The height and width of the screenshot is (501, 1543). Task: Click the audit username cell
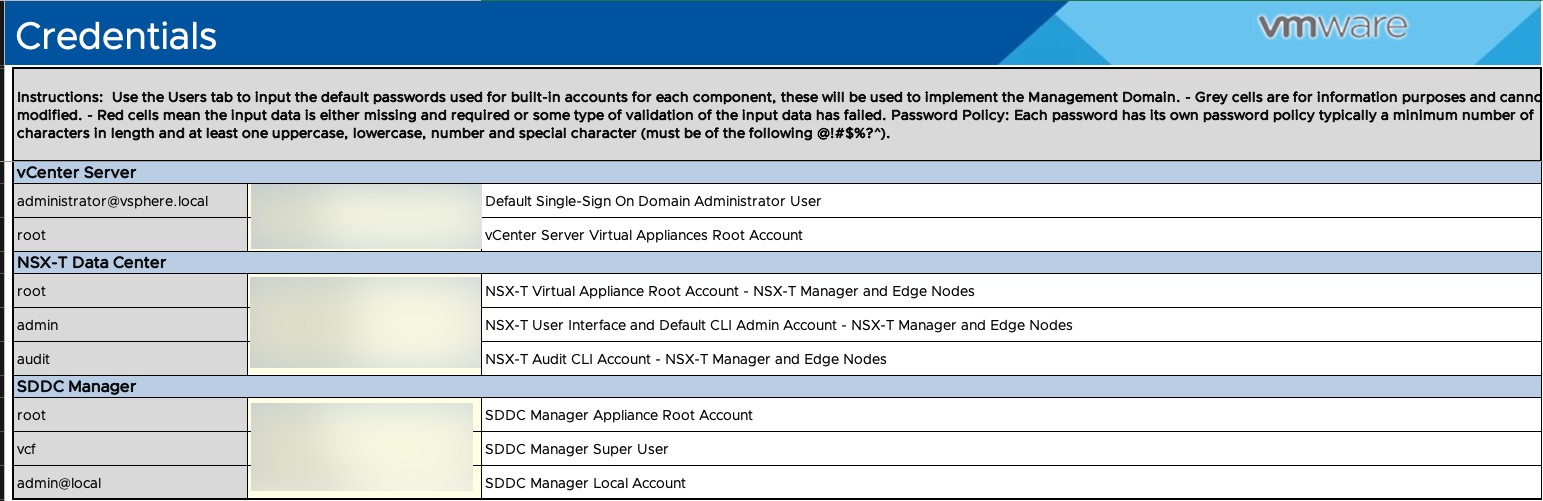click(x=130, y=359)
